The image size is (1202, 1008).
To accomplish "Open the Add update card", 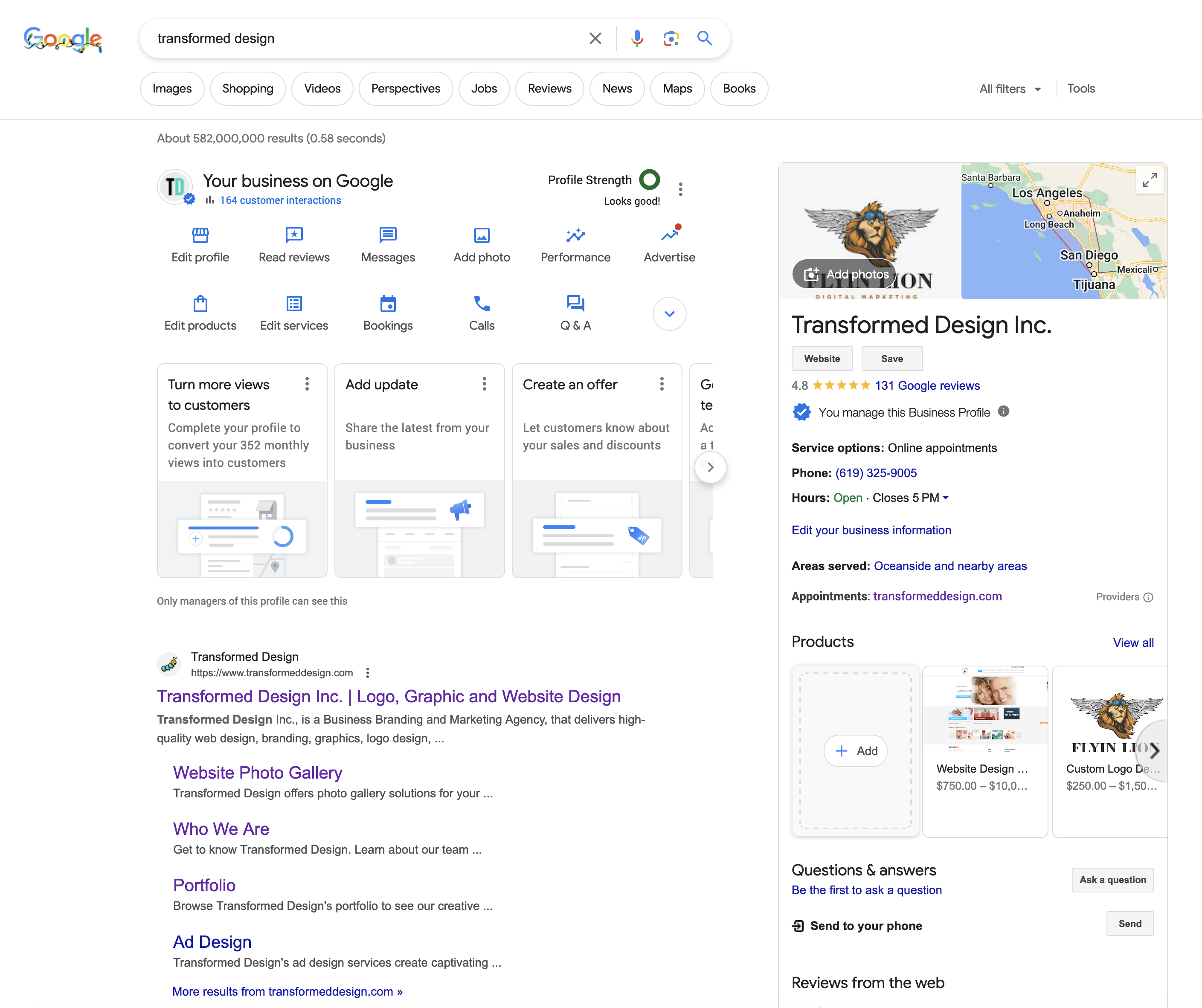I will pyautogui.click(x=420, y=470).
